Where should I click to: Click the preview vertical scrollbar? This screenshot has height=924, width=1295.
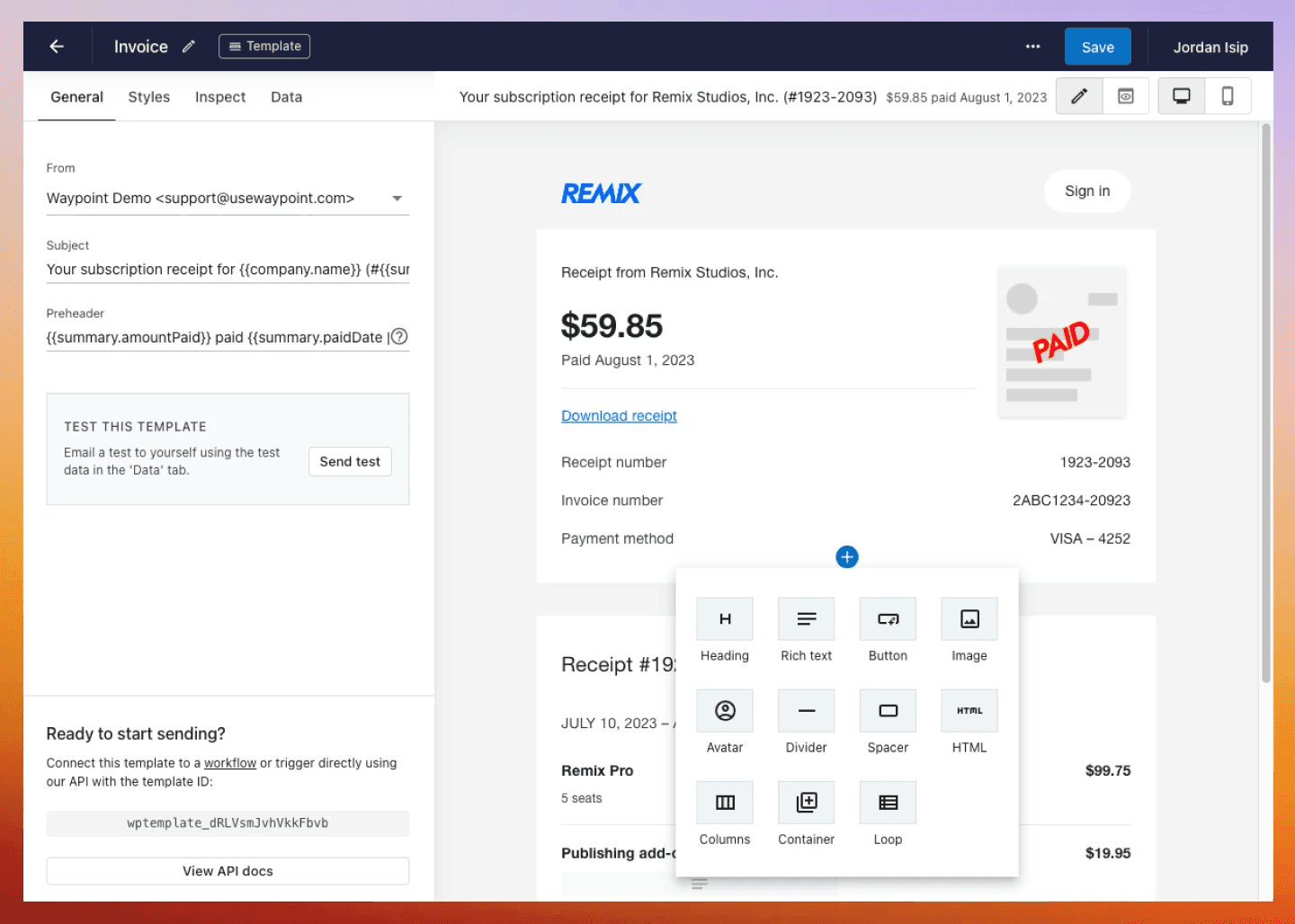1266,404
